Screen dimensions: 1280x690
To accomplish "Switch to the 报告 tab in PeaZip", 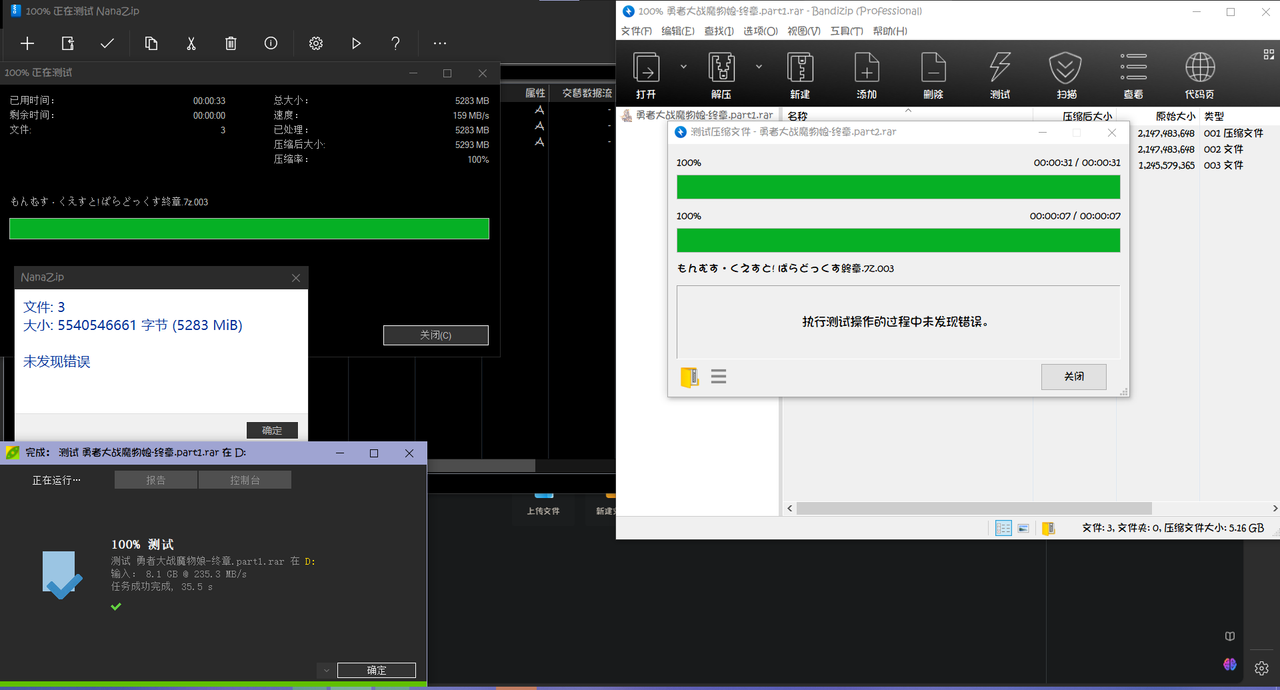I will coord(156,480).
